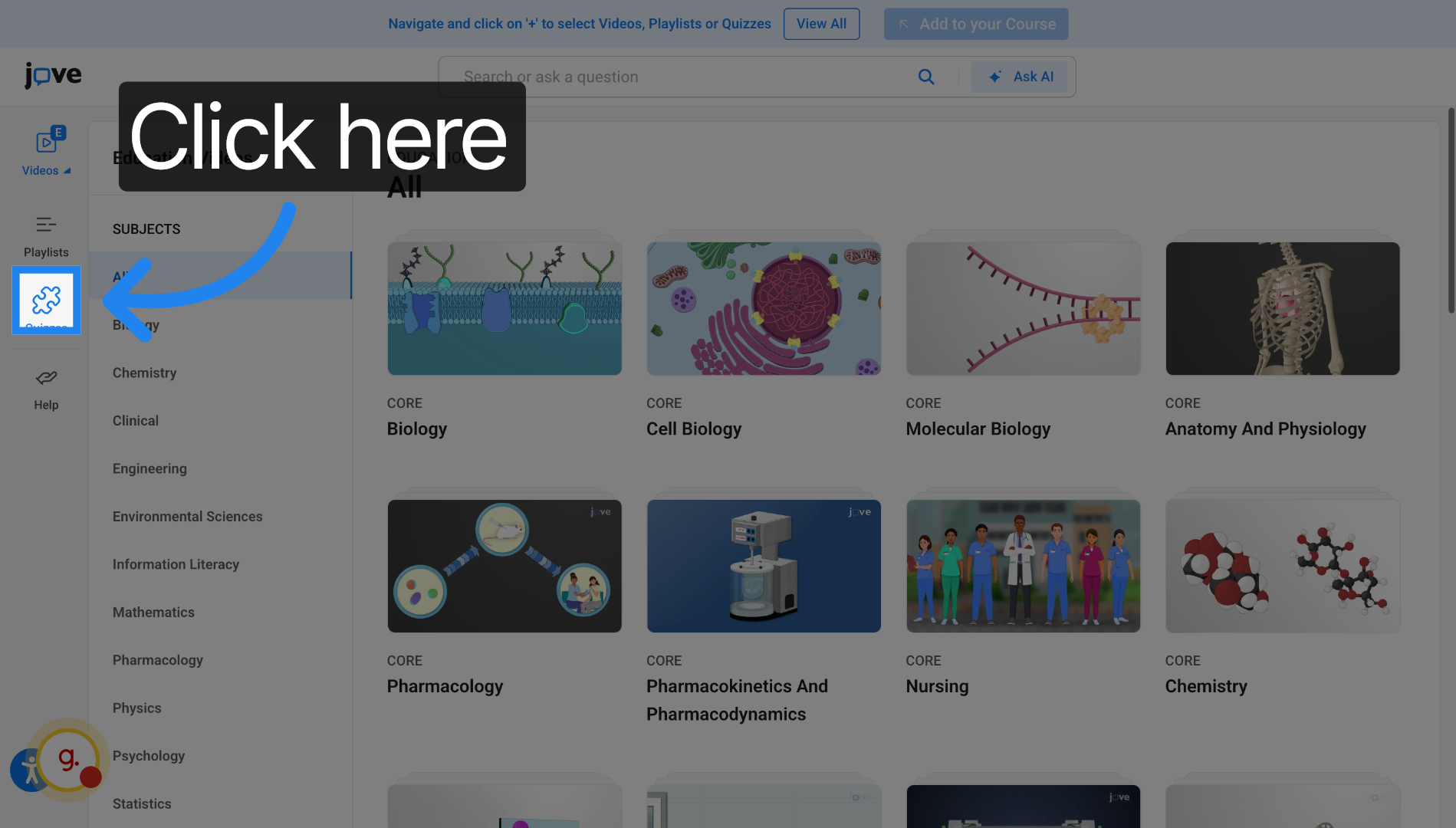Open the Anatomy And Physiology skeleton thumbnail
The width and height of the screenshot is (1456, 828).
[x=1283, y=308]
